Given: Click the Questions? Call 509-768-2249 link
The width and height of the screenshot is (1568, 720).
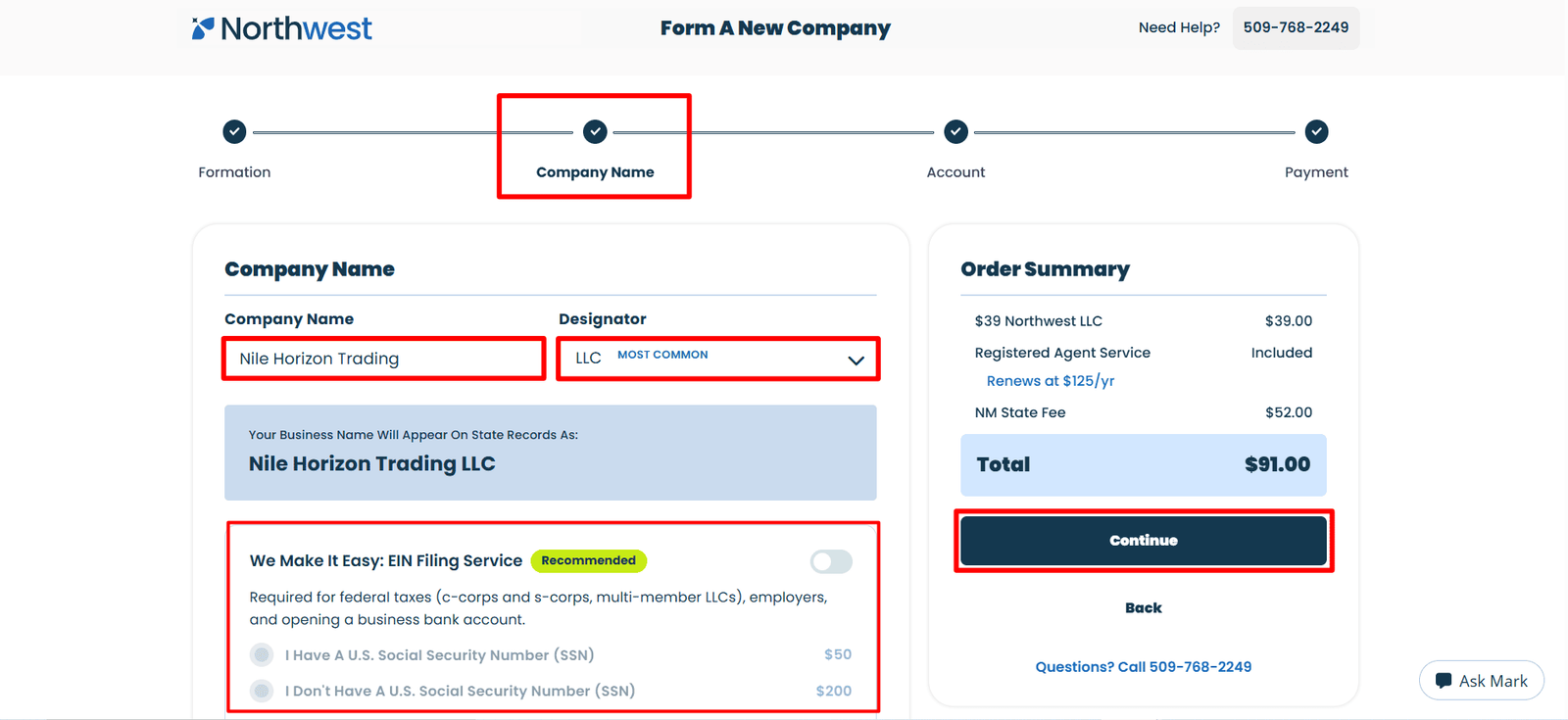Looking at the screenshot, I should point(1144,667).
